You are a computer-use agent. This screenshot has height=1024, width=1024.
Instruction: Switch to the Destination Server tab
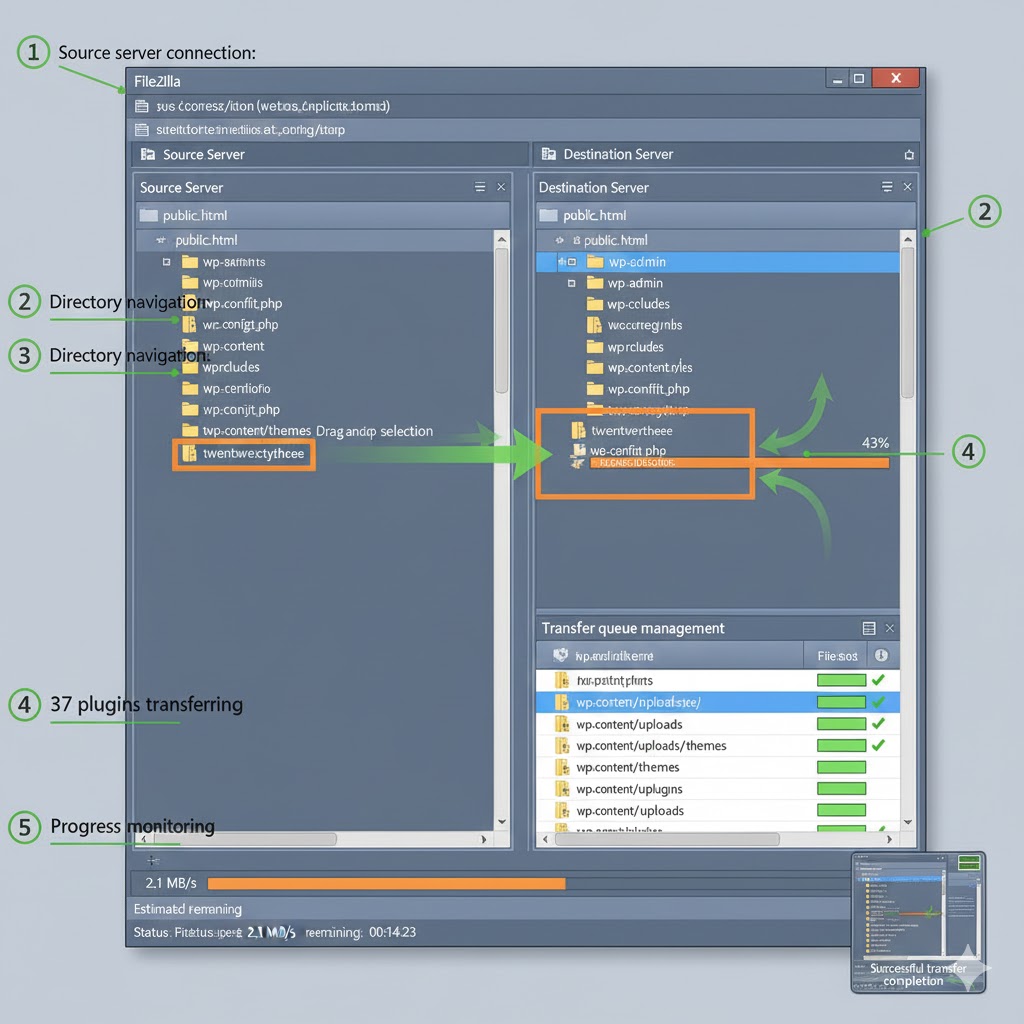coord(726,155)
